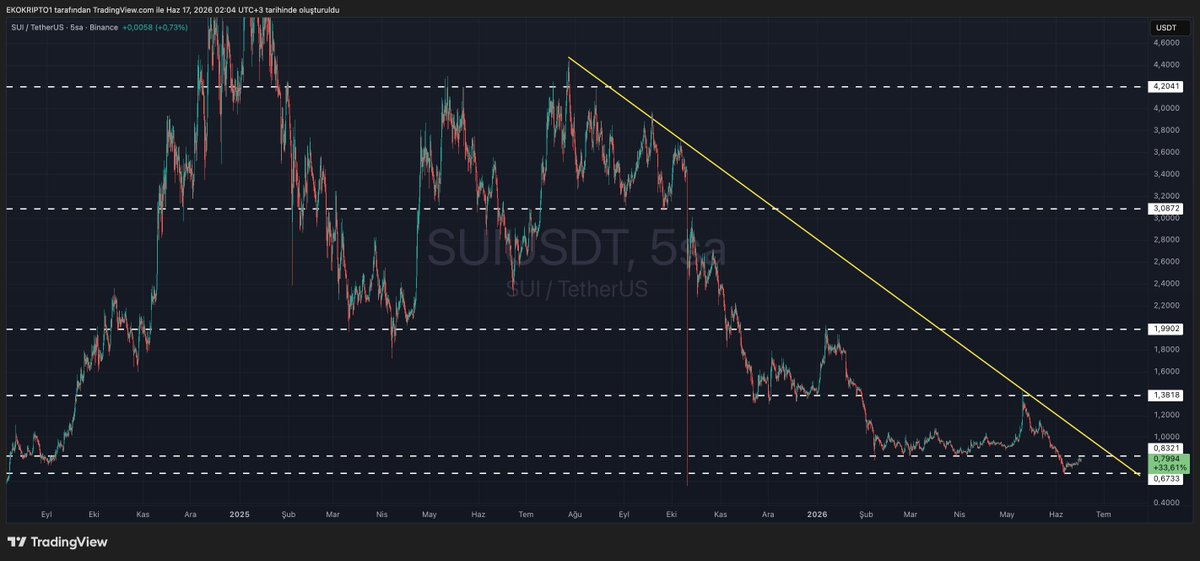Select the 4,2041 price line label

pyautogui.click(x=1167, y=87)
